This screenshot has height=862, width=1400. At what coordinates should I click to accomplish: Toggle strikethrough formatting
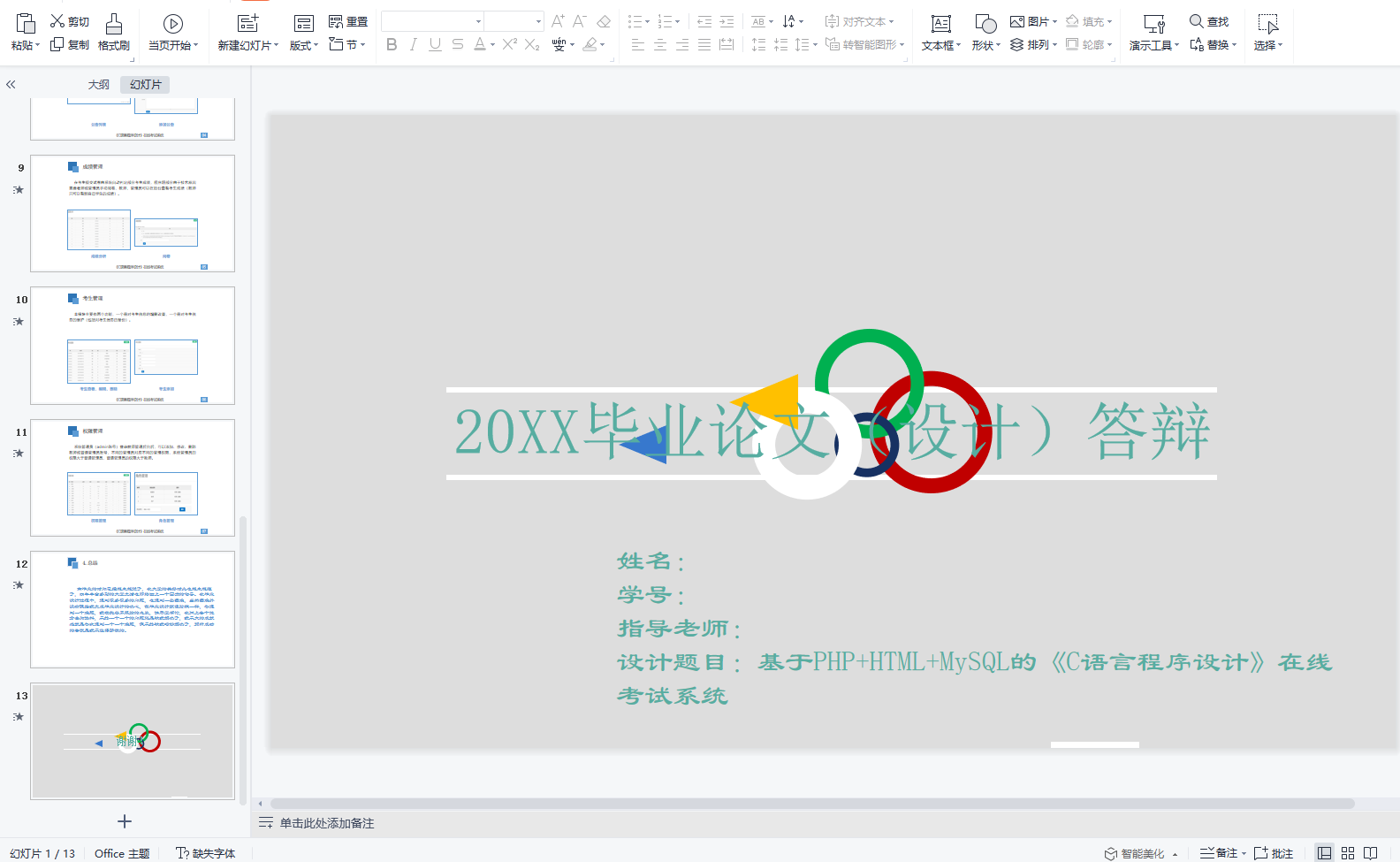pyautogui.click(x=457, y=44)
